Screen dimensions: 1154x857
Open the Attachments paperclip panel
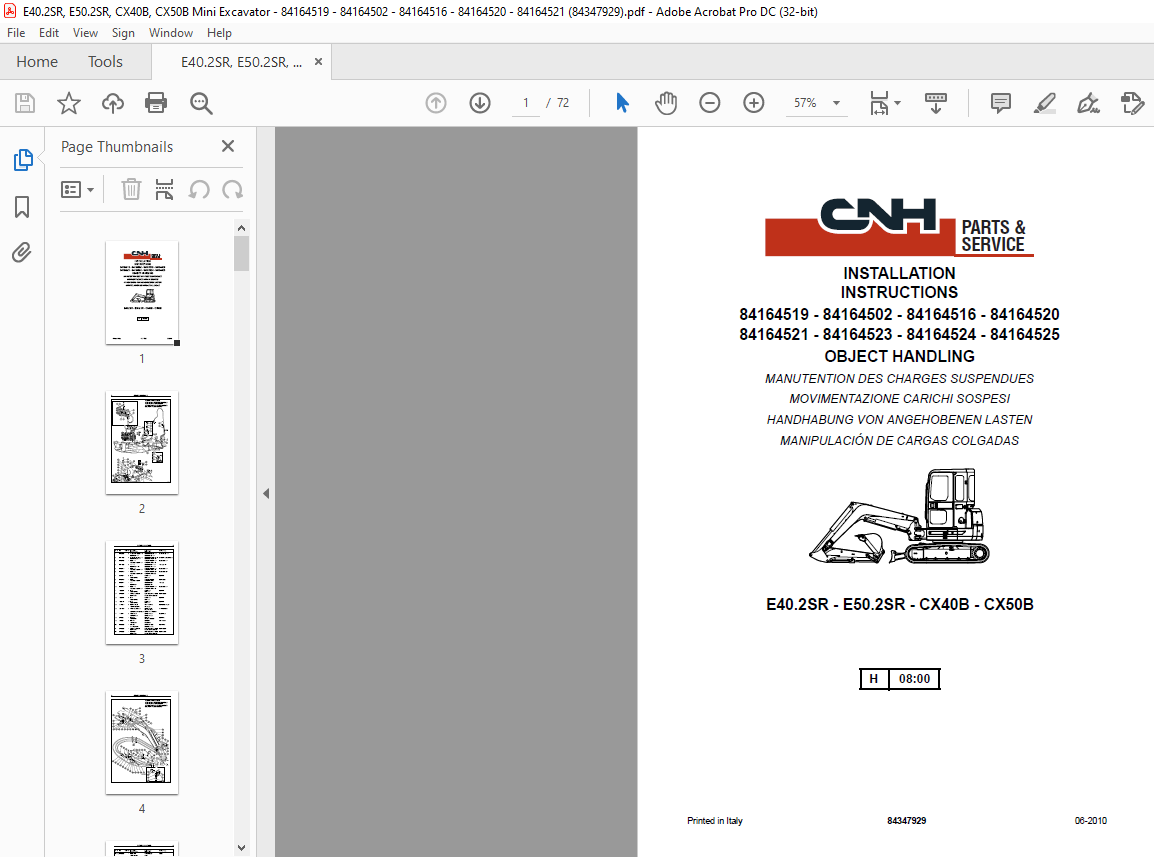[x=22, y=253]
